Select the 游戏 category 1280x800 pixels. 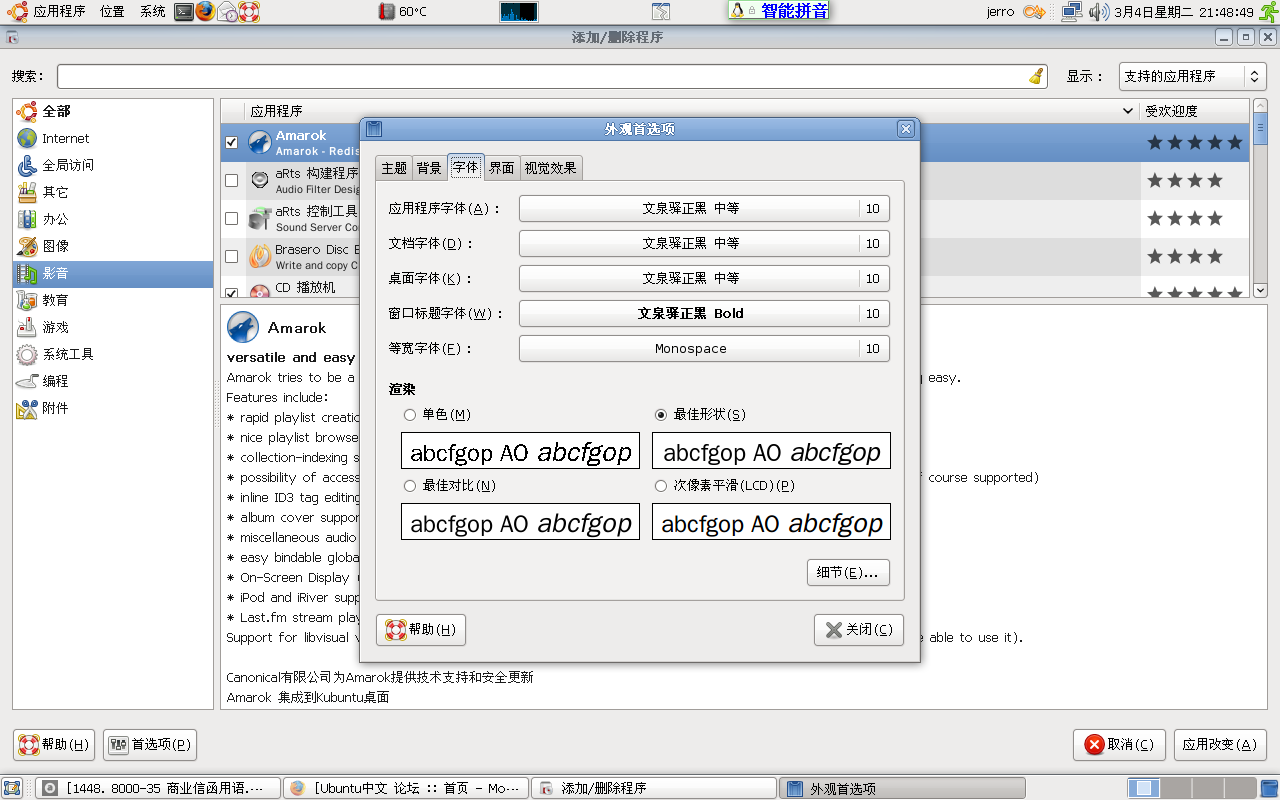(x=113, y=327)
